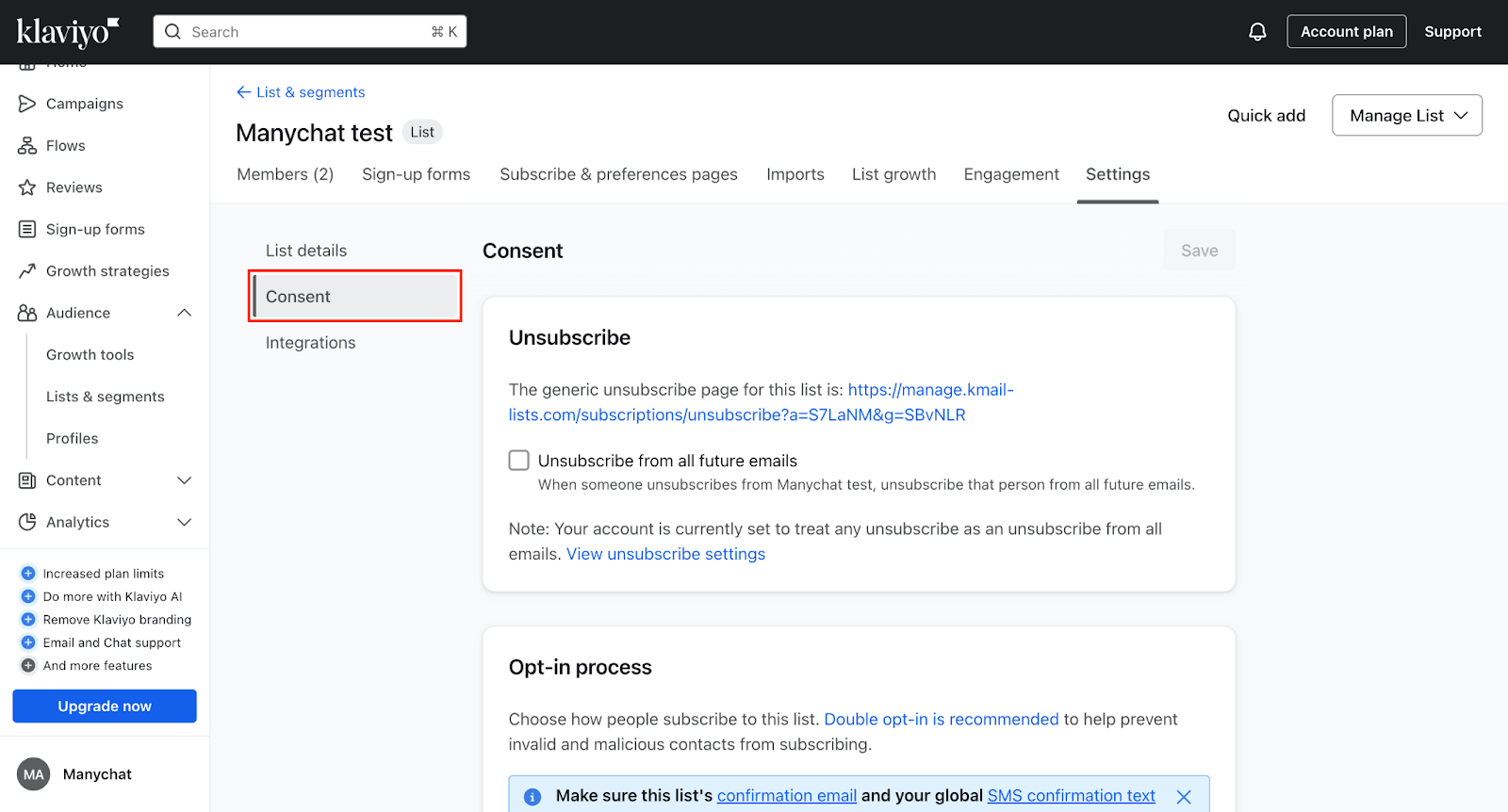1508x812 pixels.
Task: Open Campaigns from the sidebar icon
Action: click(x=27, y=104)
